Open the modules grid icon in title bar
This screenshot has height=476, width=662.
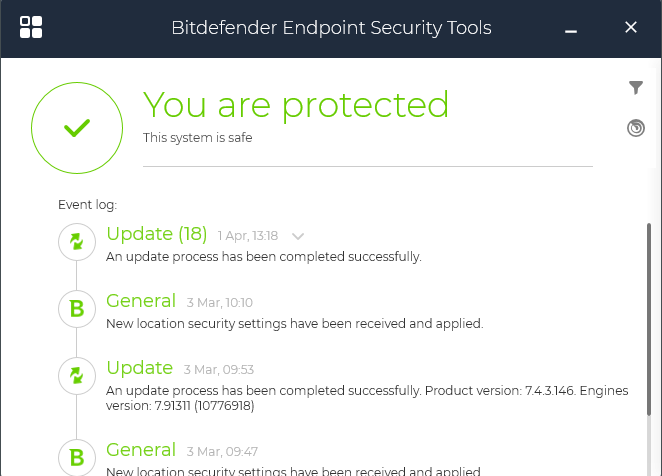pyautogui.click(x=31, y=27)
